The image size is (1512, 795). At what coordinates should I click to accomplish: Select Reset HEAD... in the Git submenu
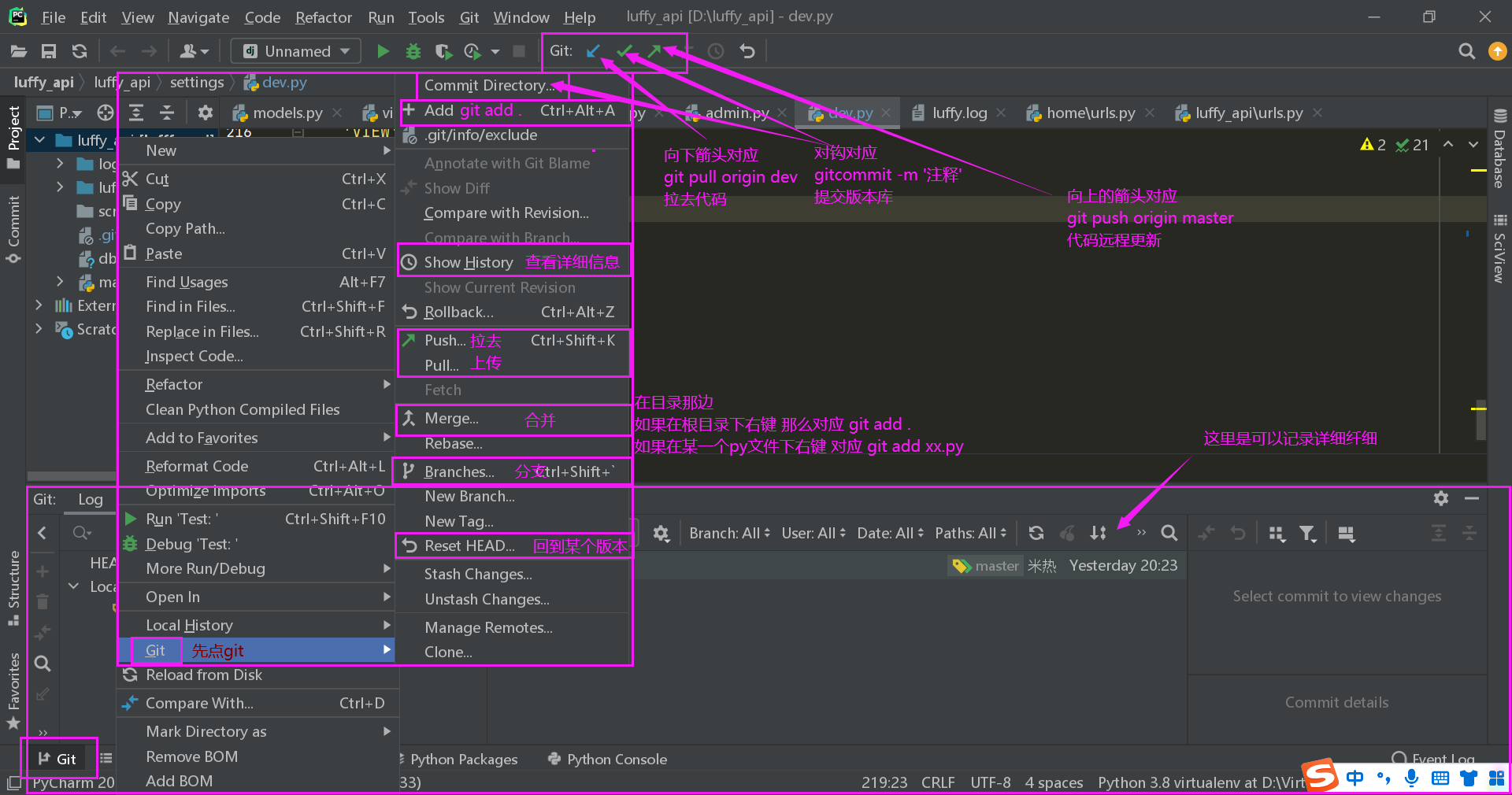pyautogui.click(x=514, y=545)
